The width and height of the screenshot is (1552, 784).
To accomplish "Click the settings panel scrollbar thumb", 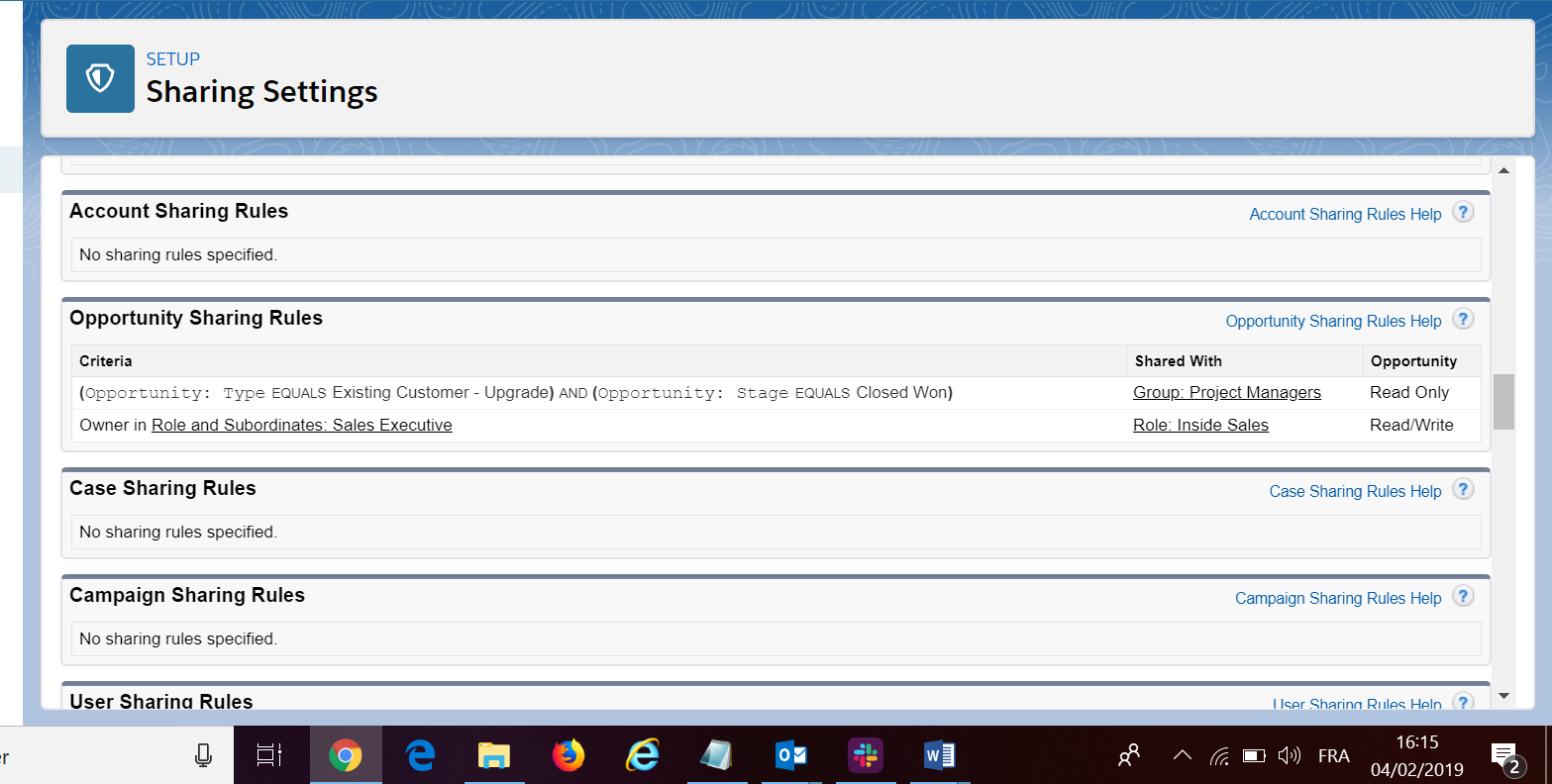I will pyautogui.click(x=1503, y=401).
